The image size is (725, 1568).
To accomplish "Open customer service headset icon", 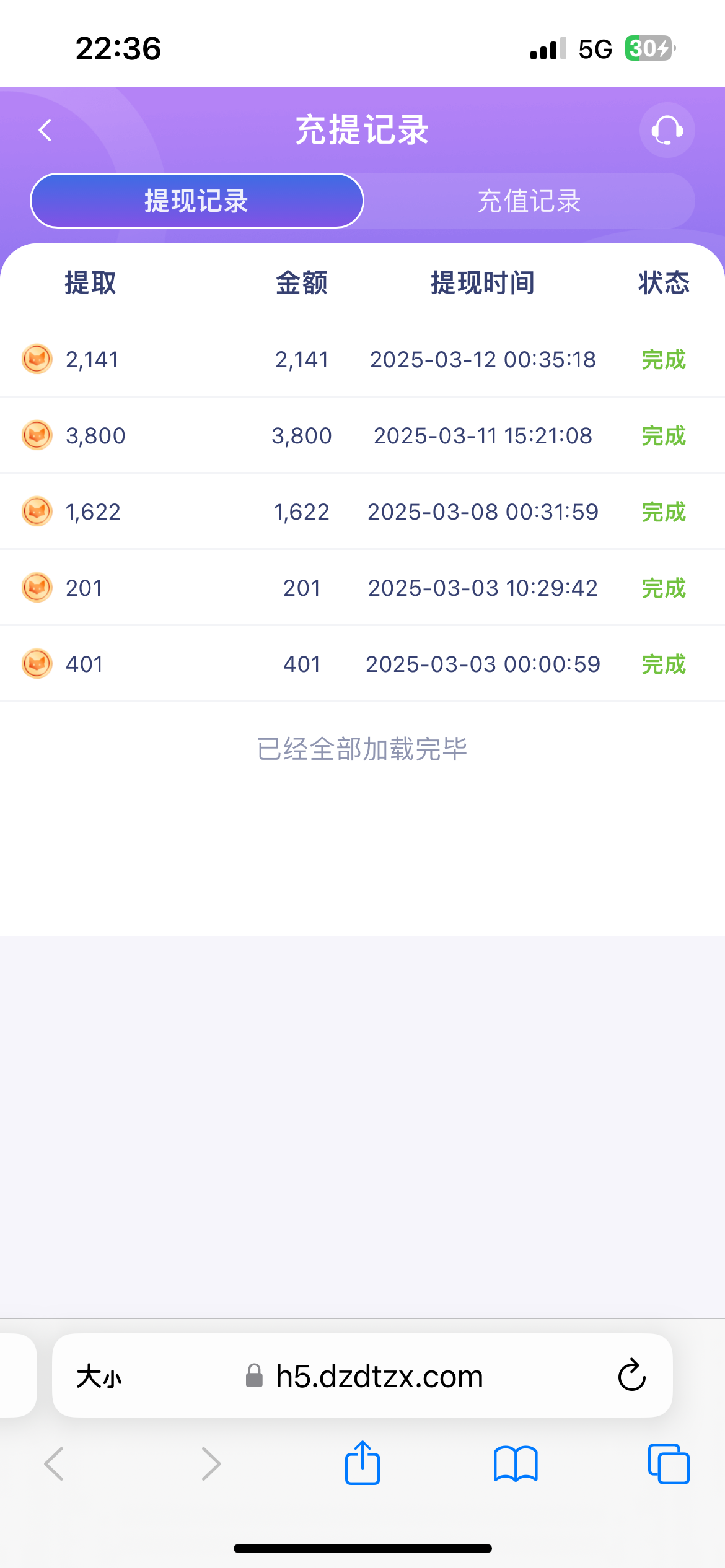I will point(667,130).
